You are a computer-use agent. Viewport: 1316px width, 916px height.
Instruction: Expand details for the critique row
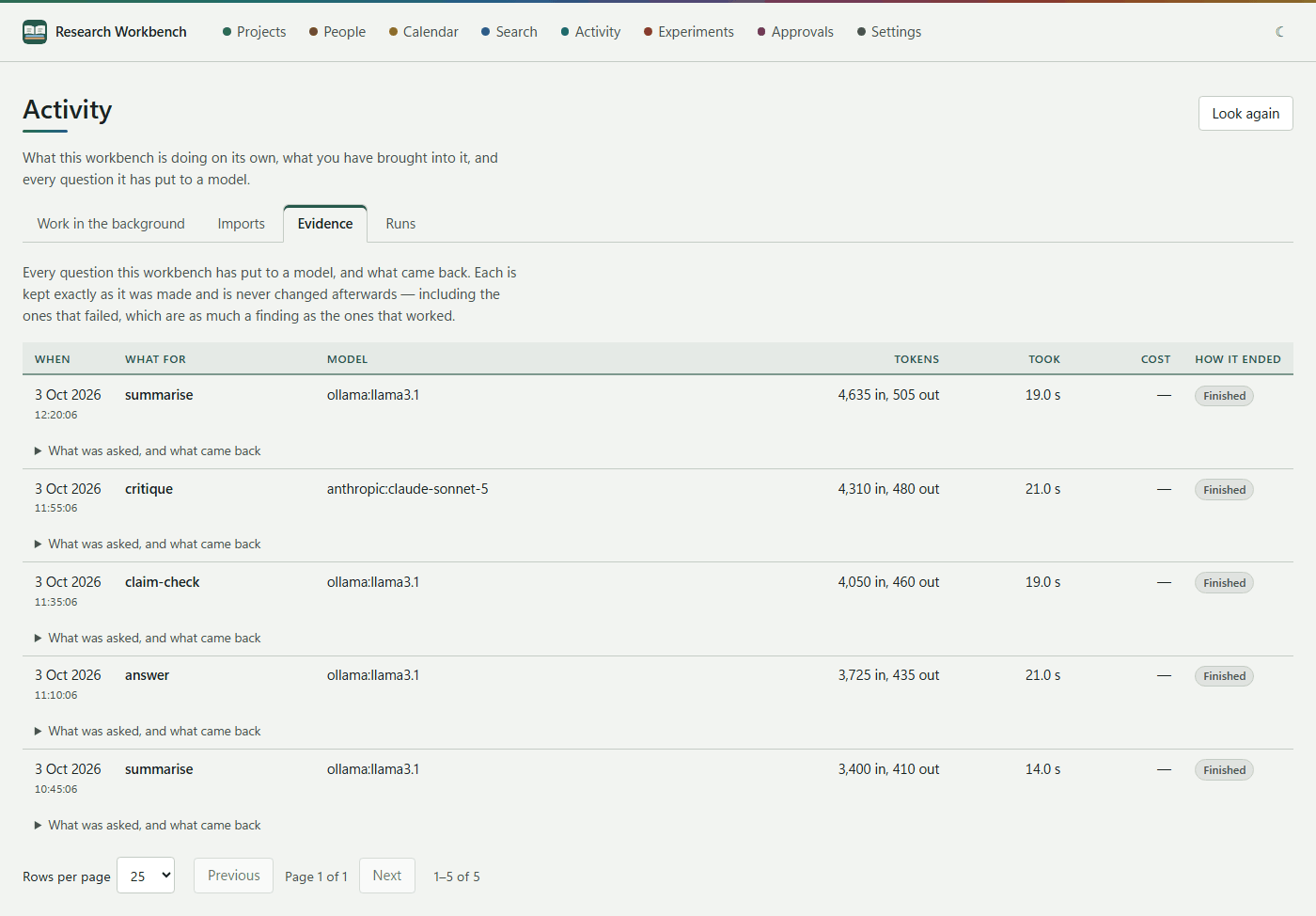pyautogui.click(x=148, y=545)
